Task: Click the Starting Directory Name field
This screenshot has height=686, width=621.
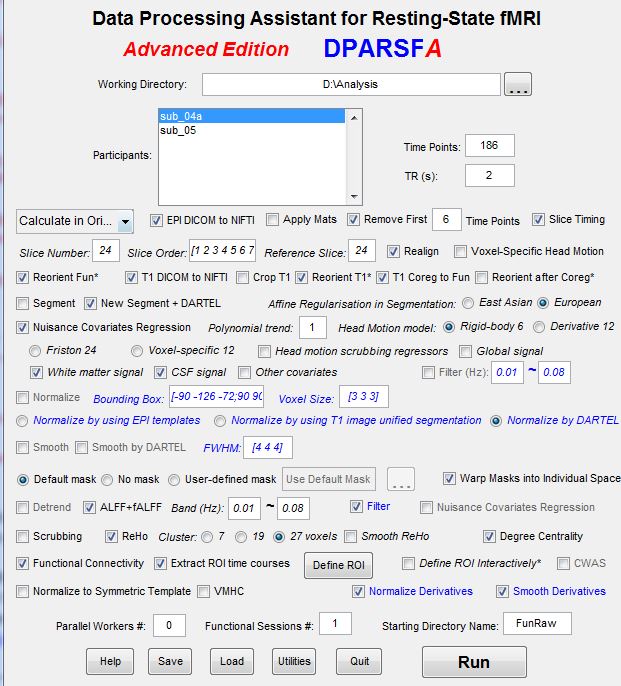Action: click(x=537, y=623)
